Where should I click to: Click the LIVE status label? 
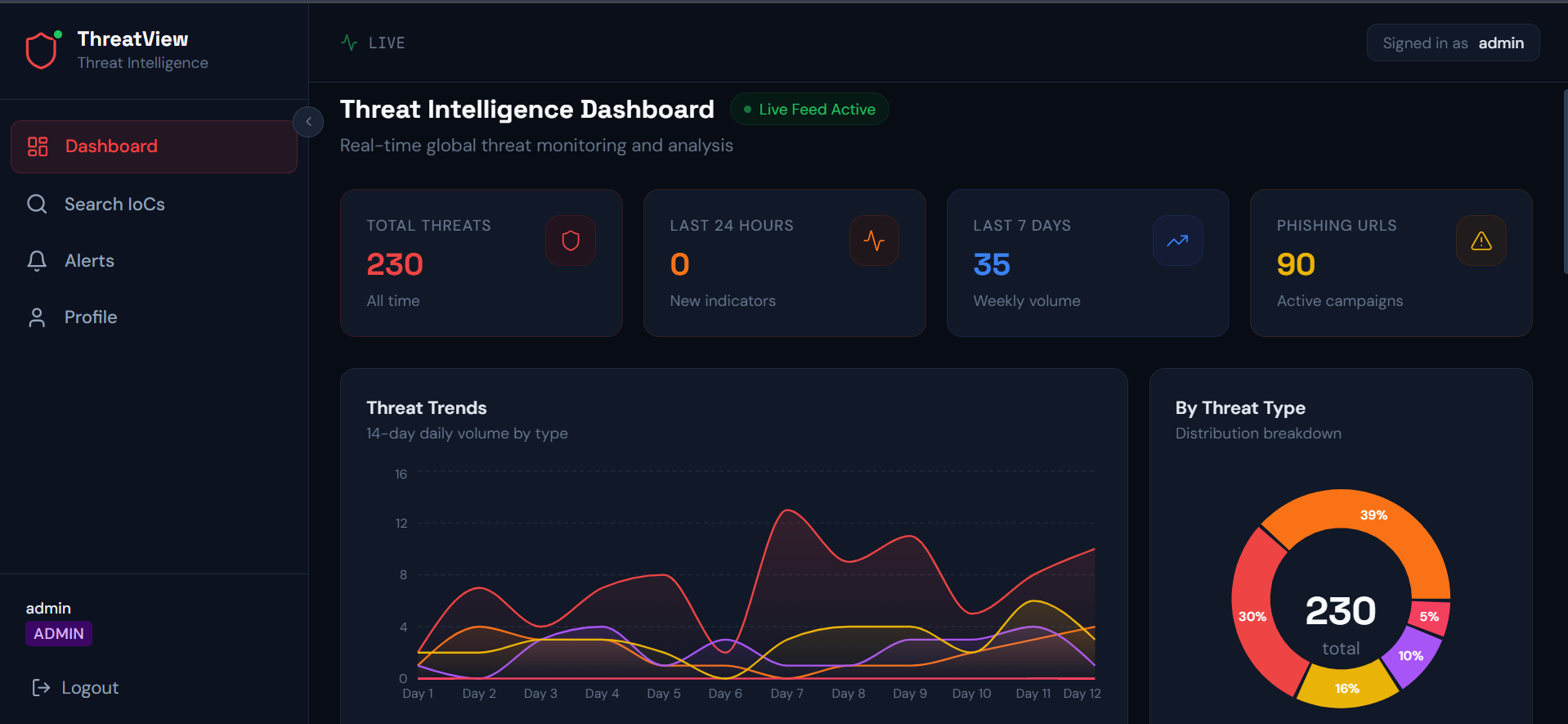(x=387, y=43)
